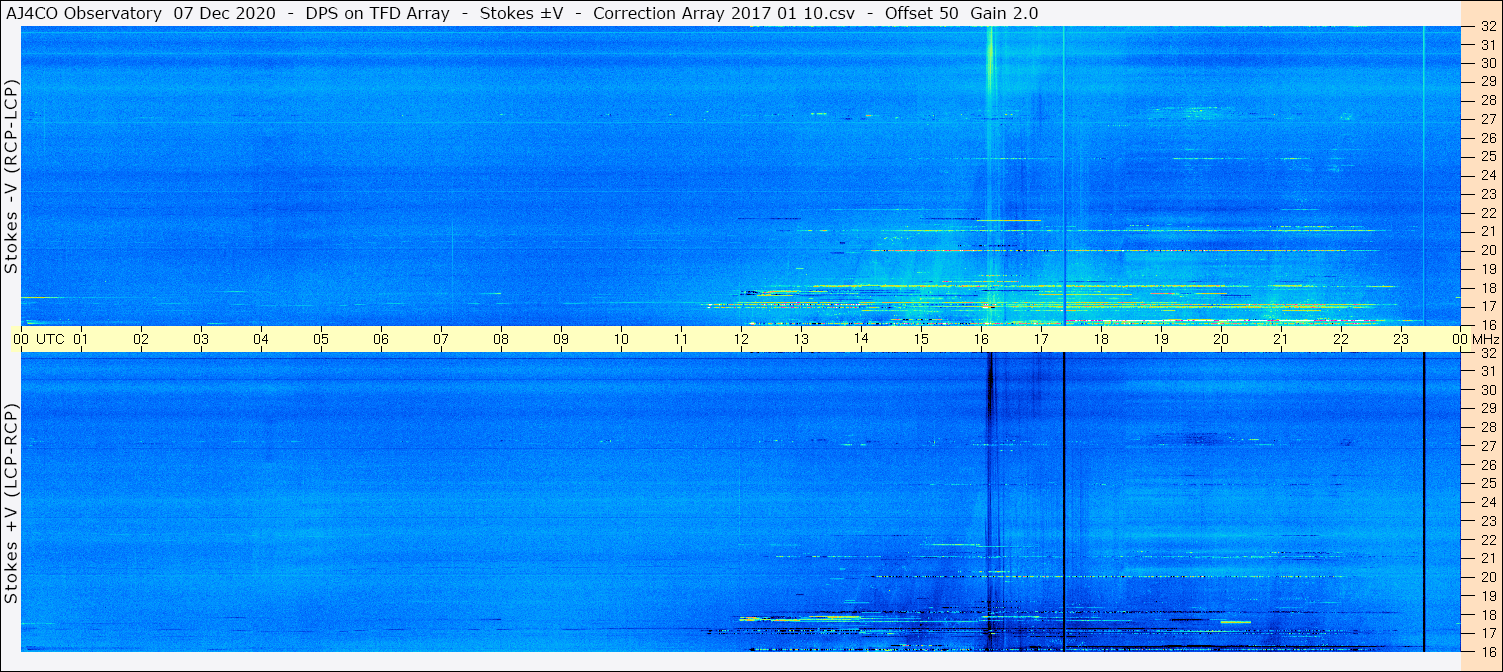Select the 20 hour marker on the time axis
Image resolution: width=1503 pixels, height=672 pixels.
click(1221, 339)
